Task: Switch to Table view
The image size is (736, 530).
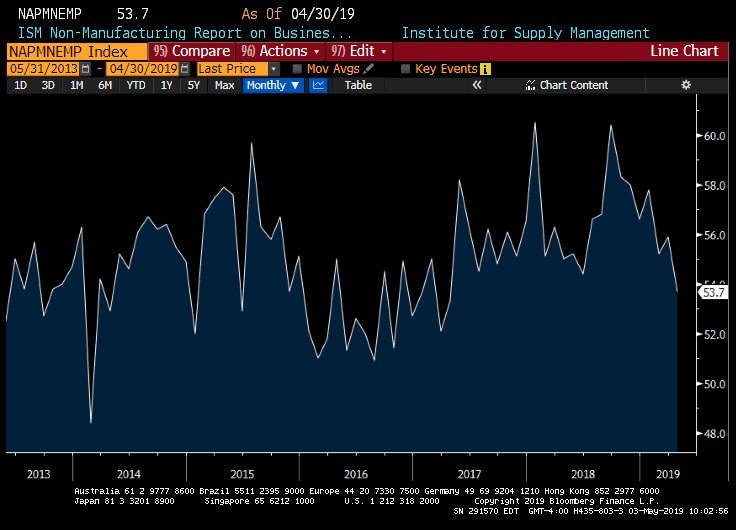Action: [358, 85]
